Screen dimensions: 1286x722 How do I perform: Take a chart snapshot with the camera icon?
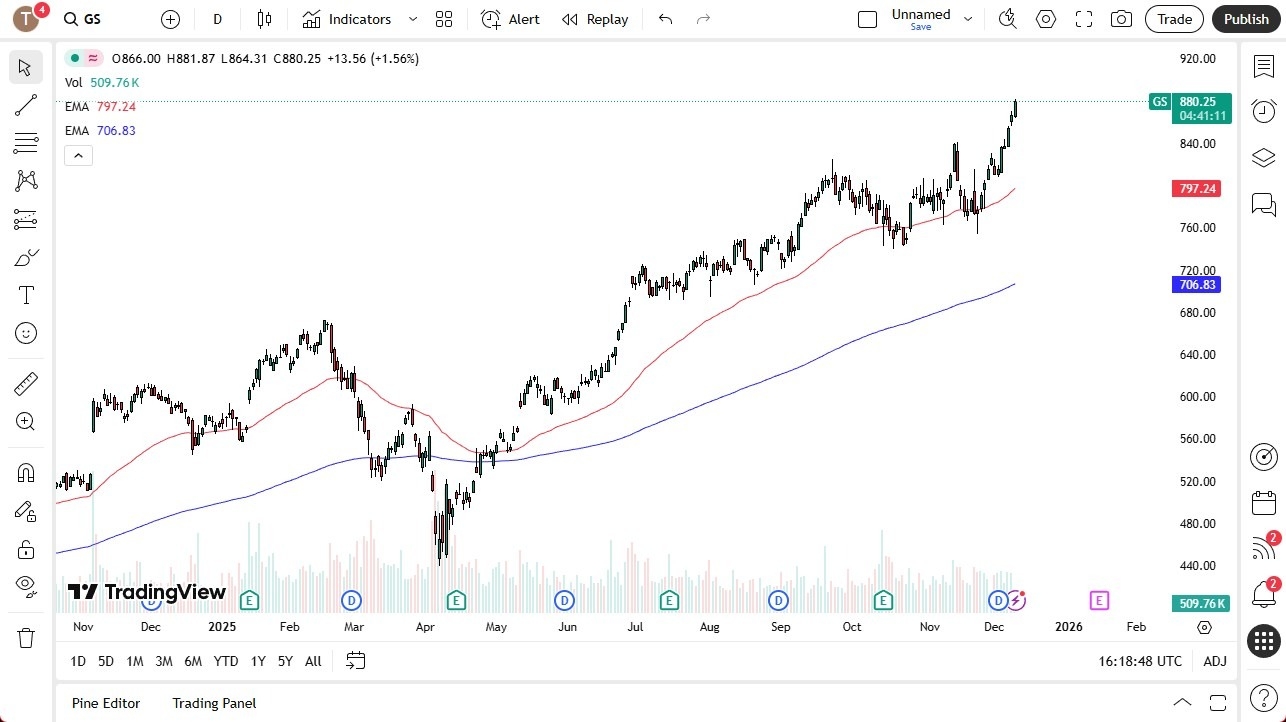[x=1121, y=18]
